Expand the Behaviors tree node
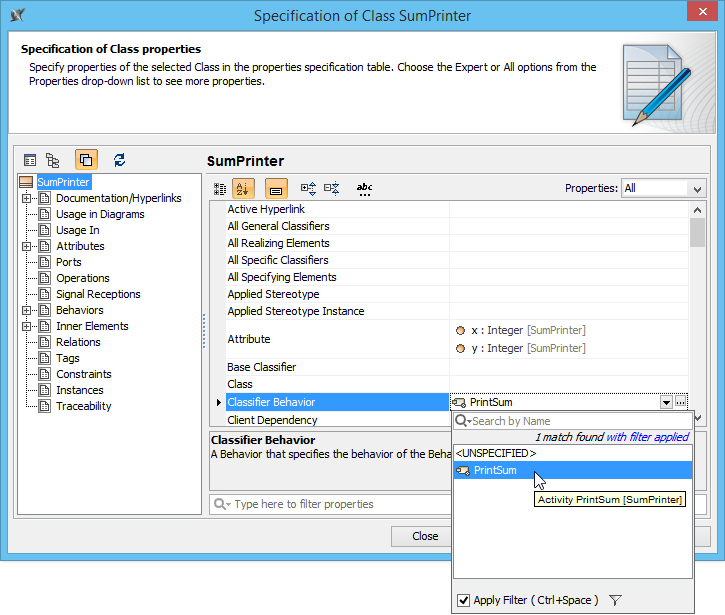Viewport: 725px width, 615px height. click(x=26, y=310)
